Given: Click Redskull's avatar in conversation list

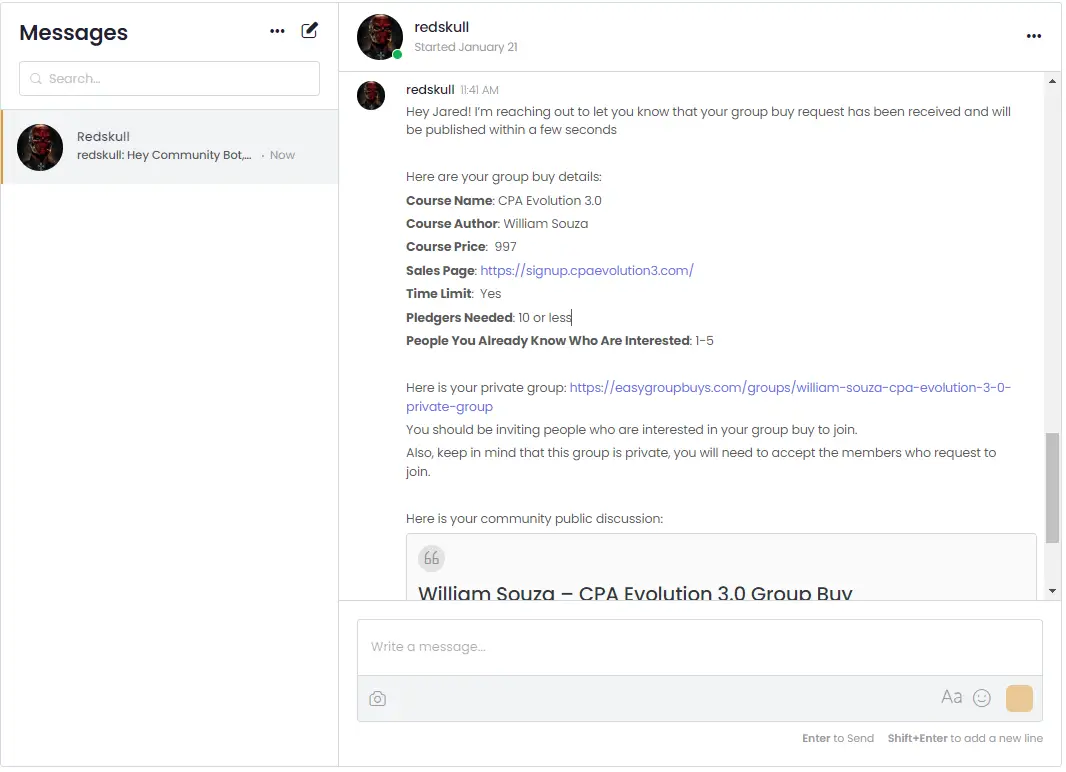Looking at the screenshot, I should point(40,147).
